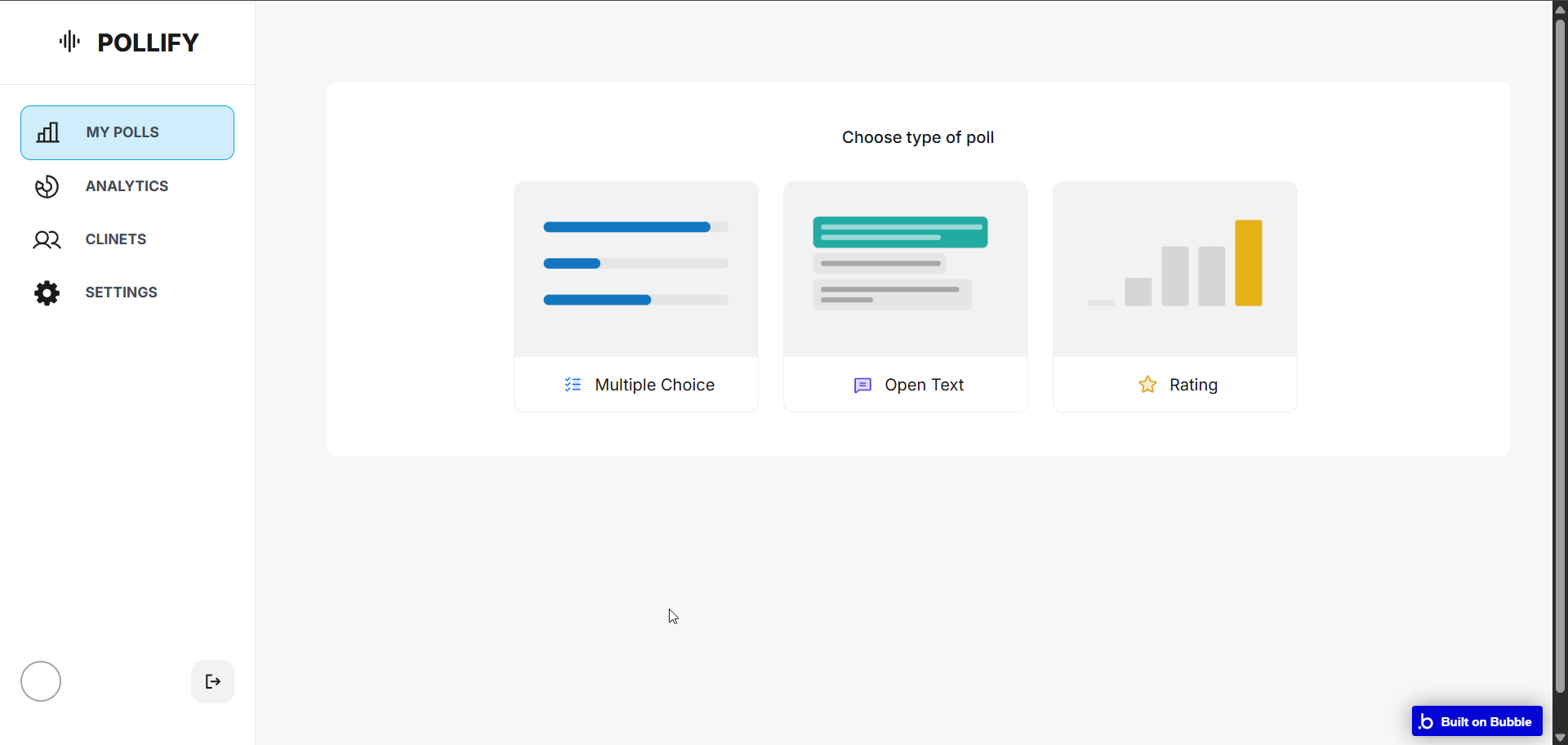Open the circular user avatar
The width and height of the screenshot is (1568, 745).
pyautogui.click(x=41, y=681)
